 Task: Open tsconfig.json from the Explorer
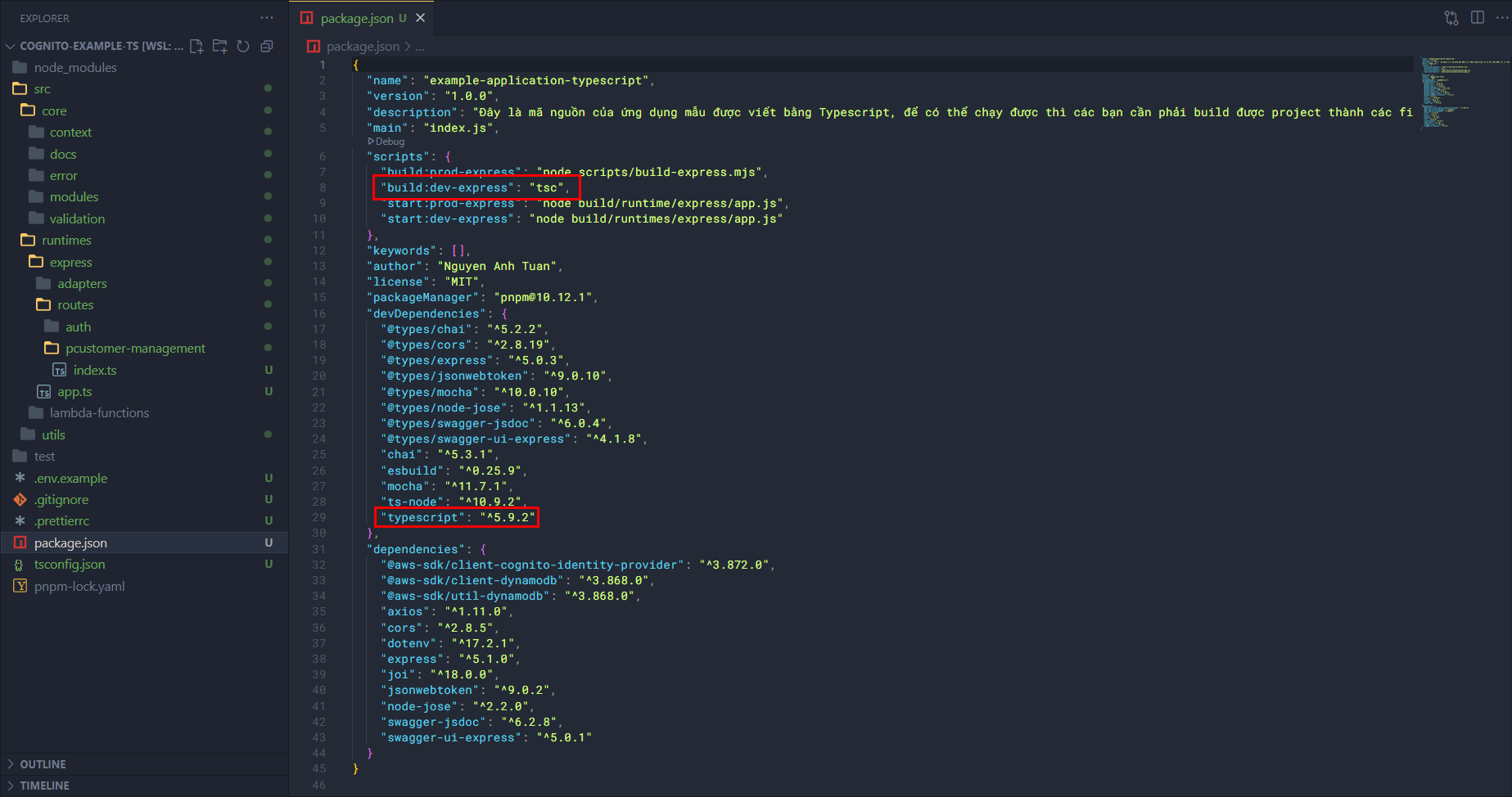[x=70, y=565]
